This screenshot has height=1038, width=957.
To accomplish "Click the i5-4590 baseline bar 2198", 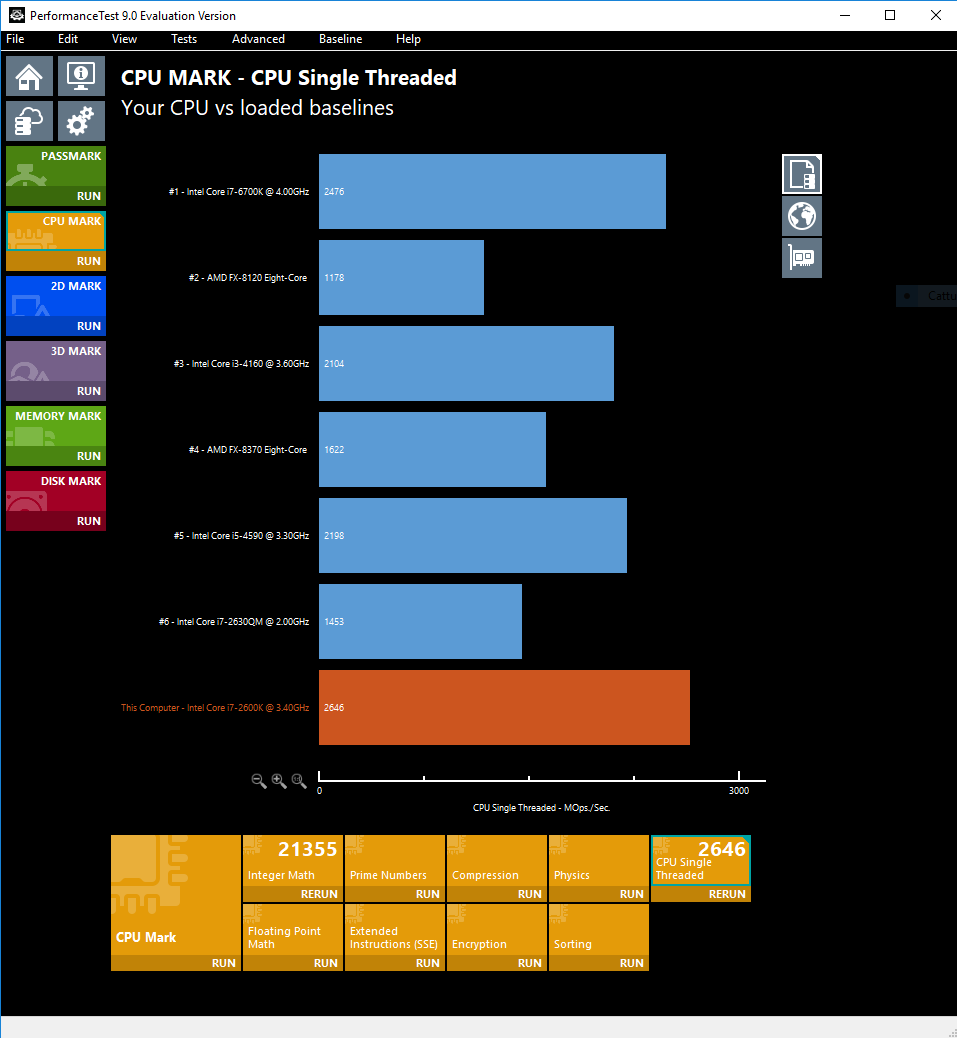I will 473,536.
